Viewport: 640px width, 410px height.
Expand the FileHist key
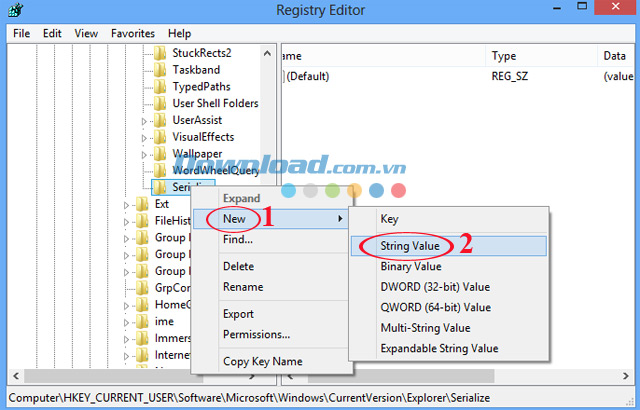tap(126, 222)
